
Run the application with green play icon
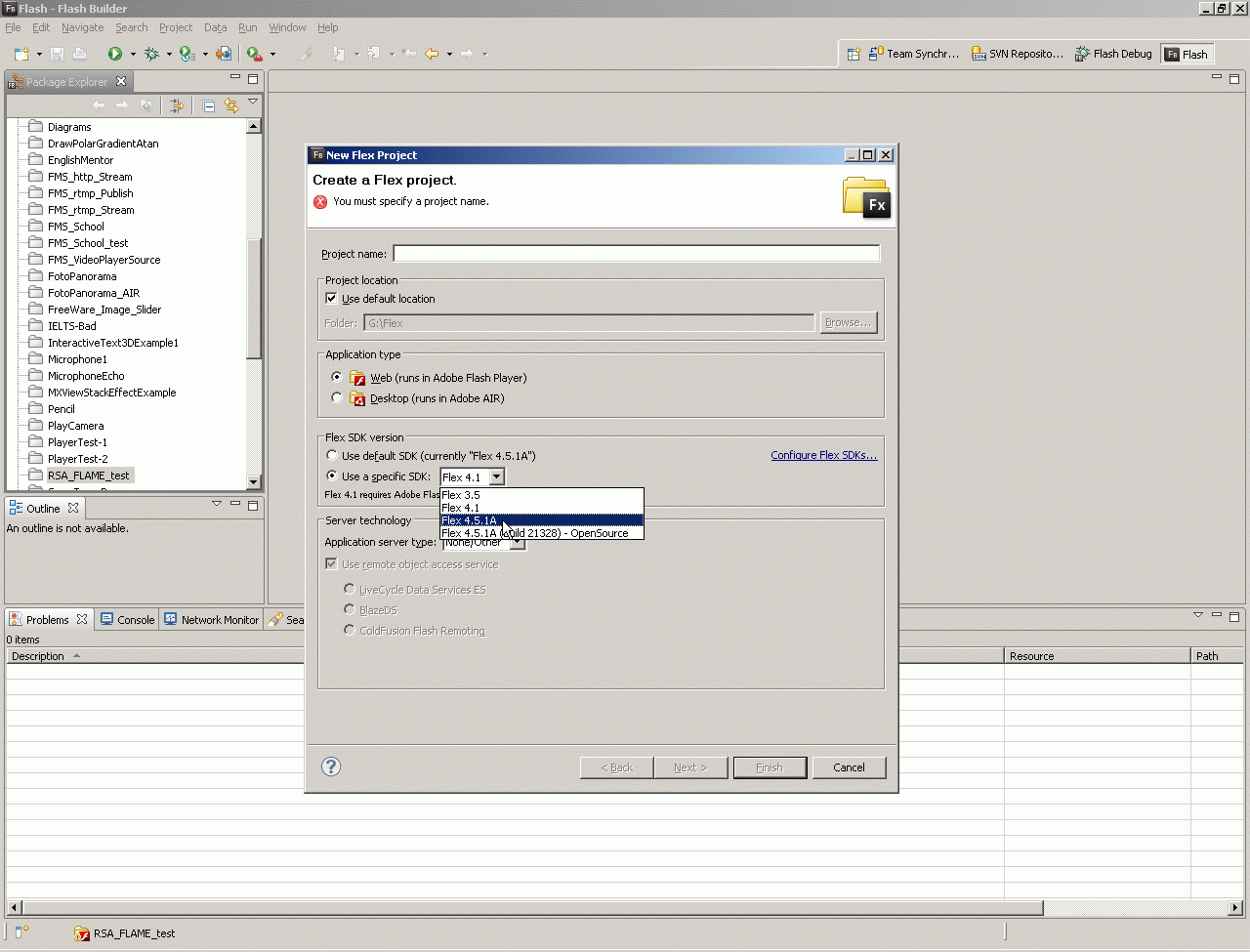[x=115, y=54]
